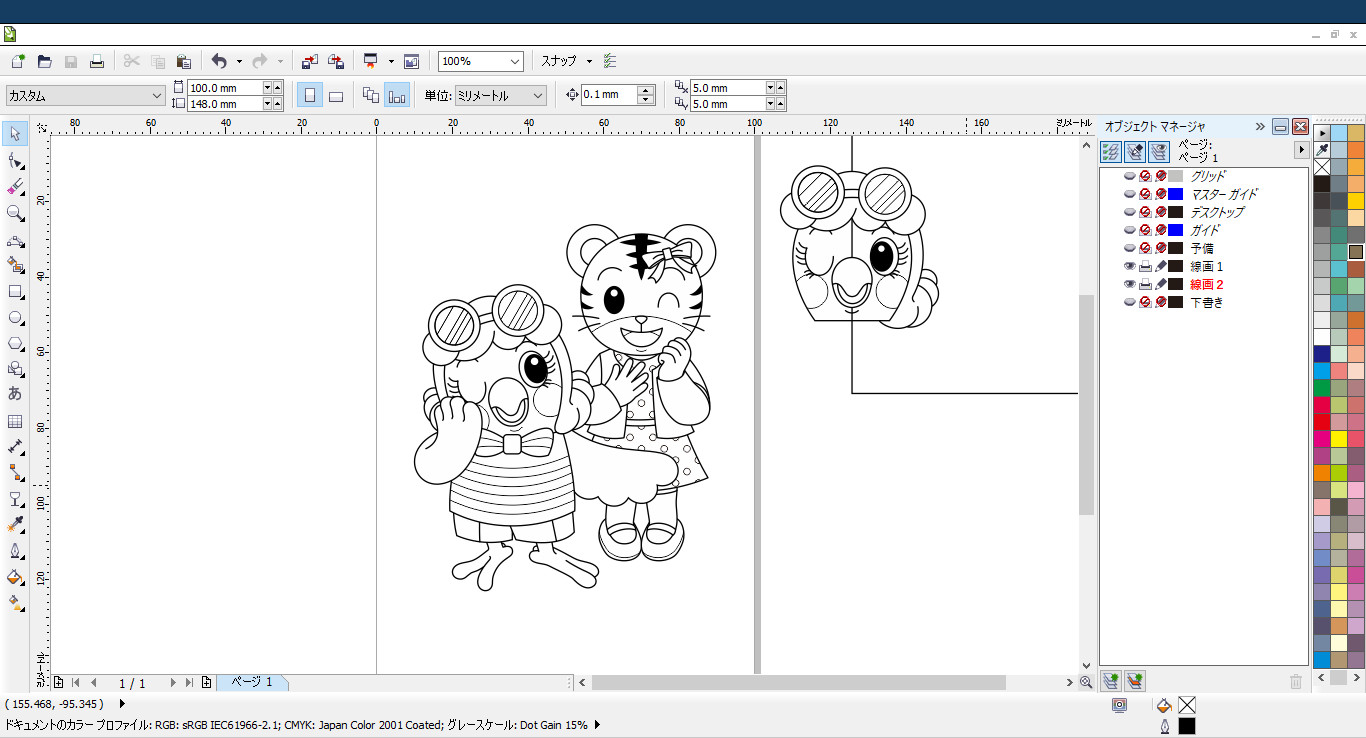This screenshot has height=738, width=1366.
Task: Set landscape page orientation
Action: (336, 96)
